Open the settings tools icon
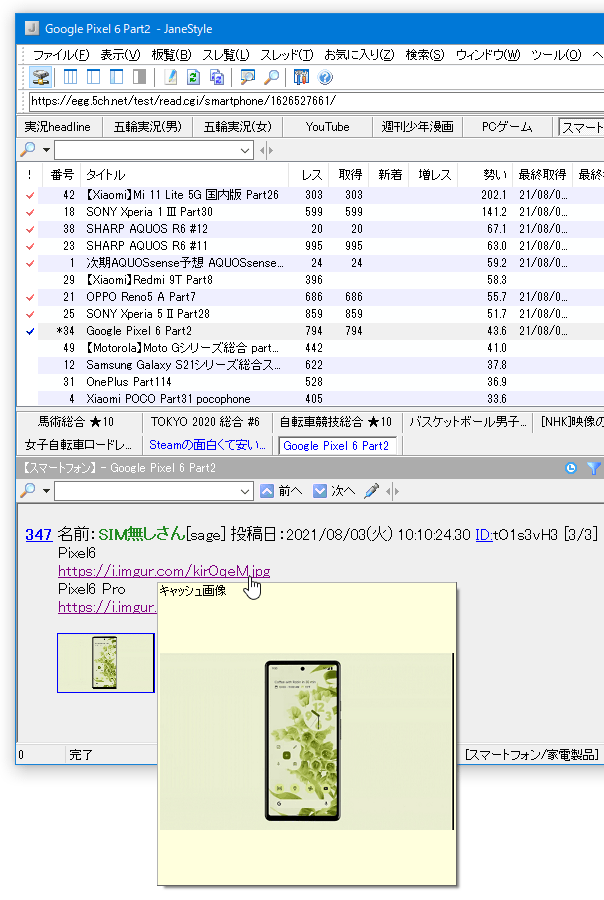The width and height of the screenshot is (604, 900). tap(301, 77)
